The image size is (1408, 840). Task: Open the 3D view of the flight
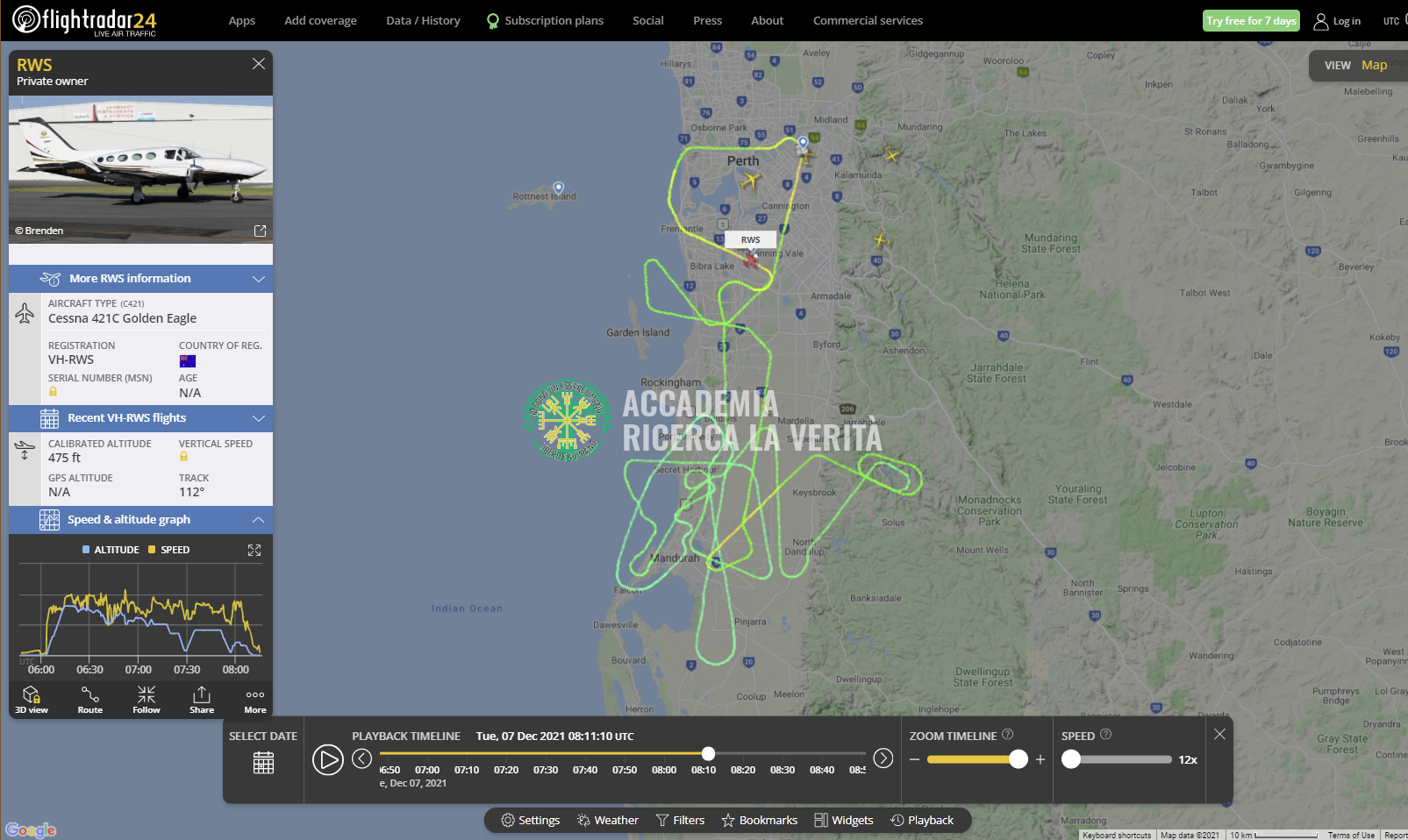coord(32,700)
